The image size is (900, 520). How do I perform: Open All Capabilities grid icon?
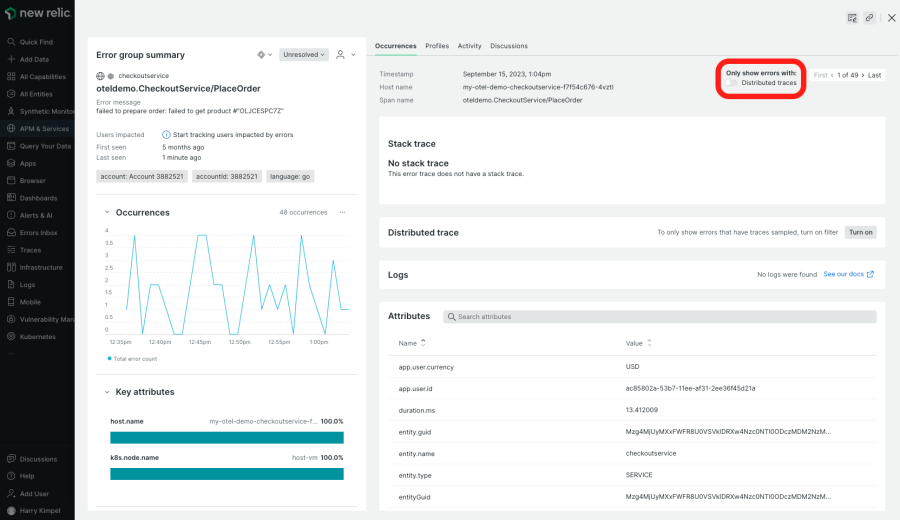coord(11,76)
